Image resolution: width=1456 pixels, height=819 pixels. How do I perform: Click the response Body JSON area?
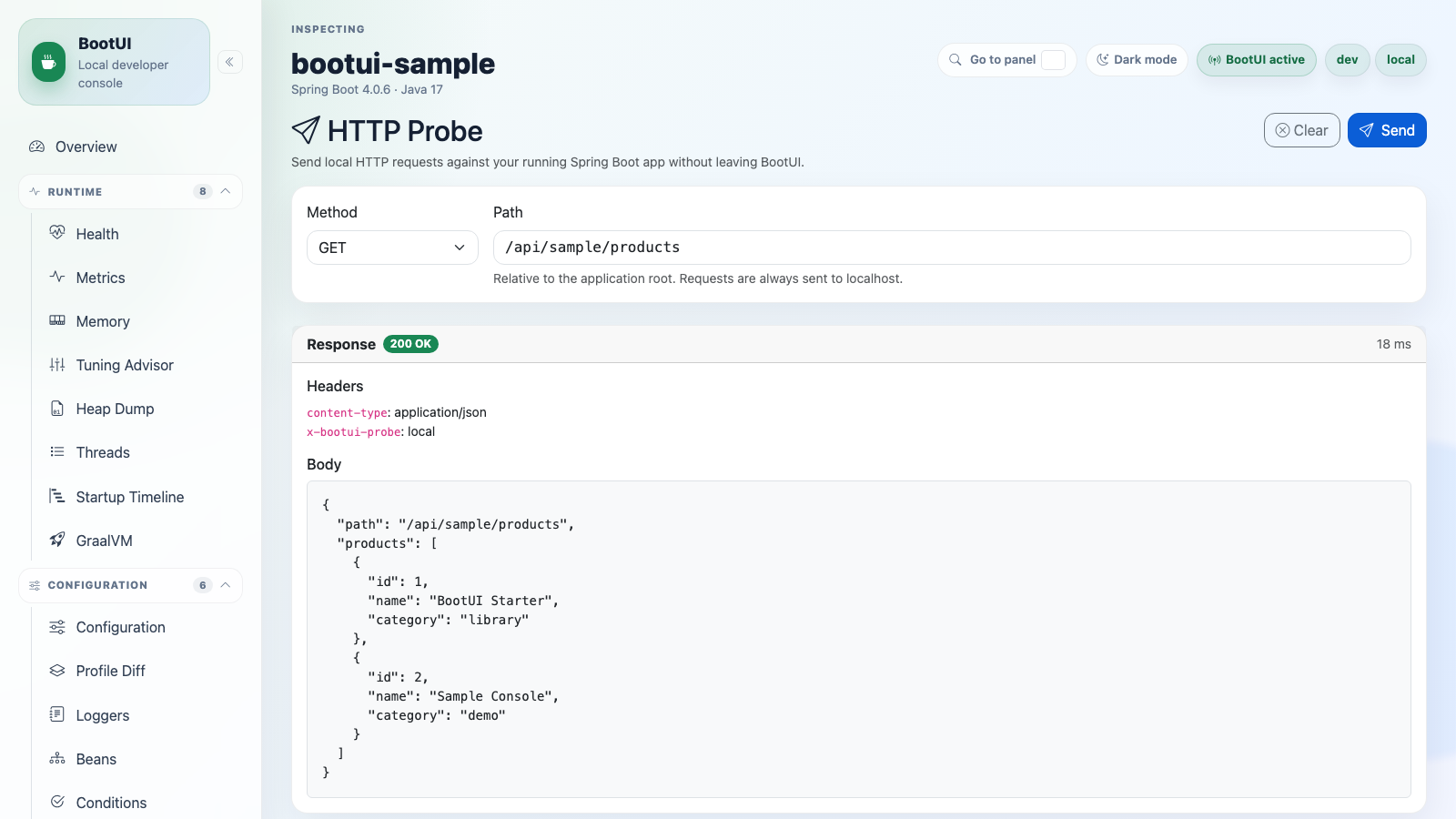pyautogui.click(x=859, y=639)
